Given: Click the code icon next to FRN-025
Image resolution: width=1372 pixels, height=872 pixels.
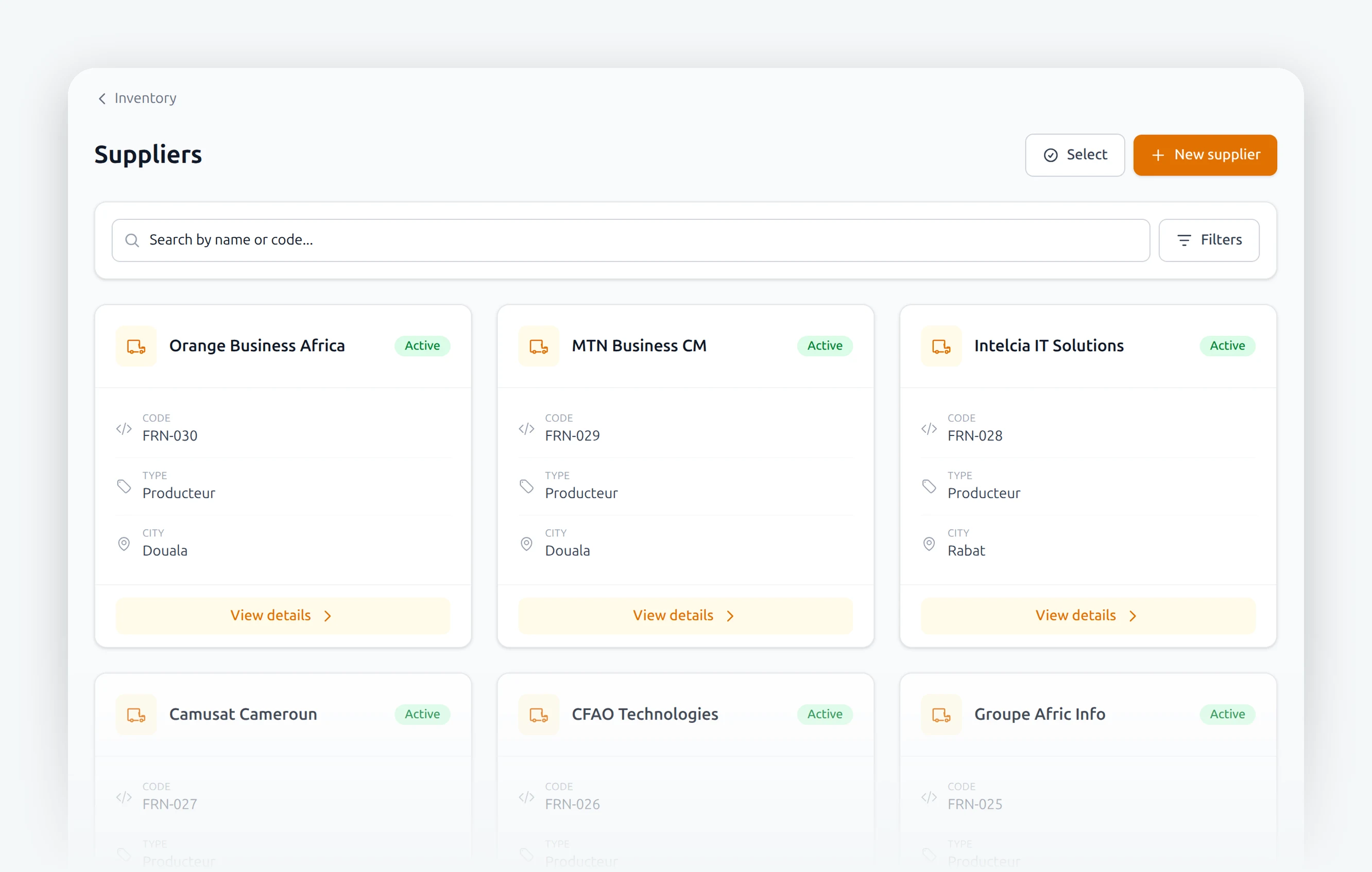Looking at the screenshot, I should (x=929, y=797).
